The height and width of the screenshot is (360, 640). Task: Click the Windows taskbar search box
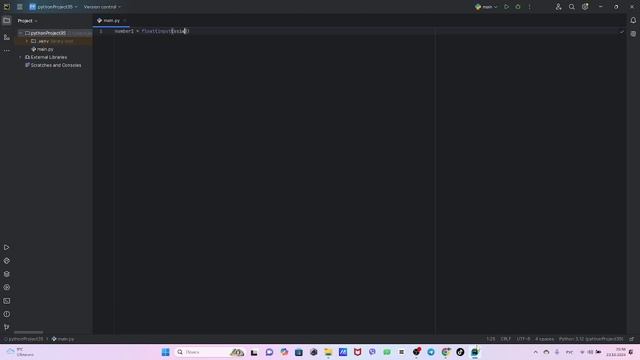tap(209, 352)
